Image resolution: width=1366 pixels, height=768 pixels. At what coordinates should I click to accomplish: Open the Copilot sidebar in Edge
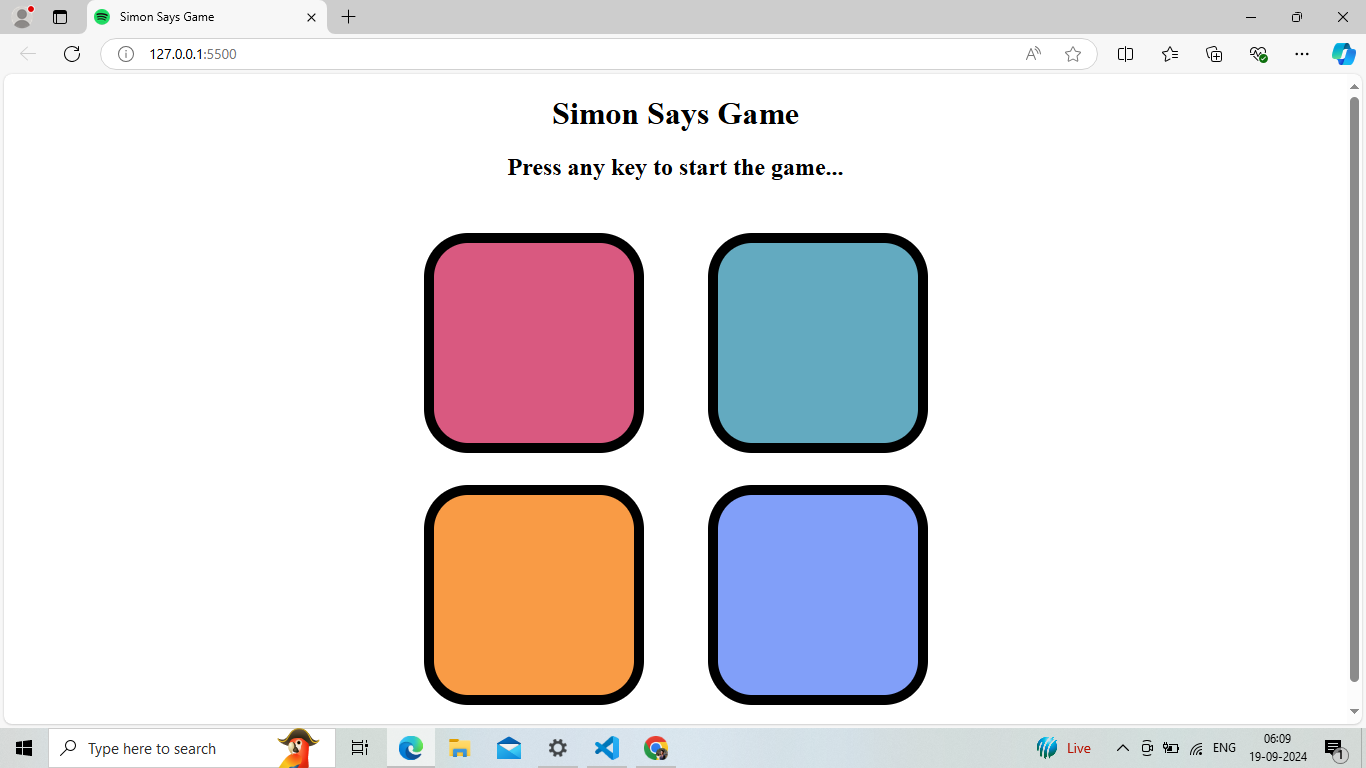click(1344, 54)
